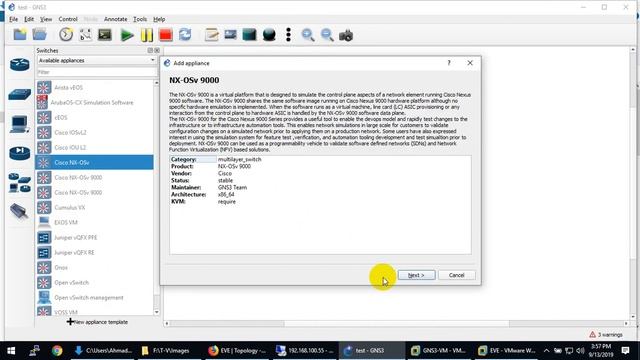The image size is (640, 360).
Task: Cancel the Add appliance dialog
Action: pyautogui.click(x=456, y=275)
